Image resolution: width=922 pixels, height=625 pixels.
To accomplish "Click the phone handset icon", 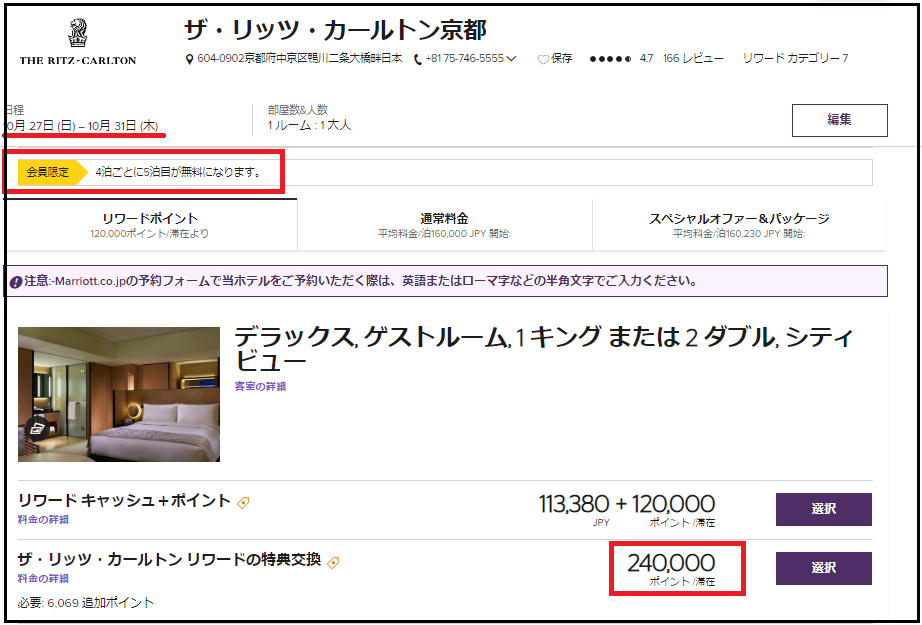I will (x=418, y=59).
